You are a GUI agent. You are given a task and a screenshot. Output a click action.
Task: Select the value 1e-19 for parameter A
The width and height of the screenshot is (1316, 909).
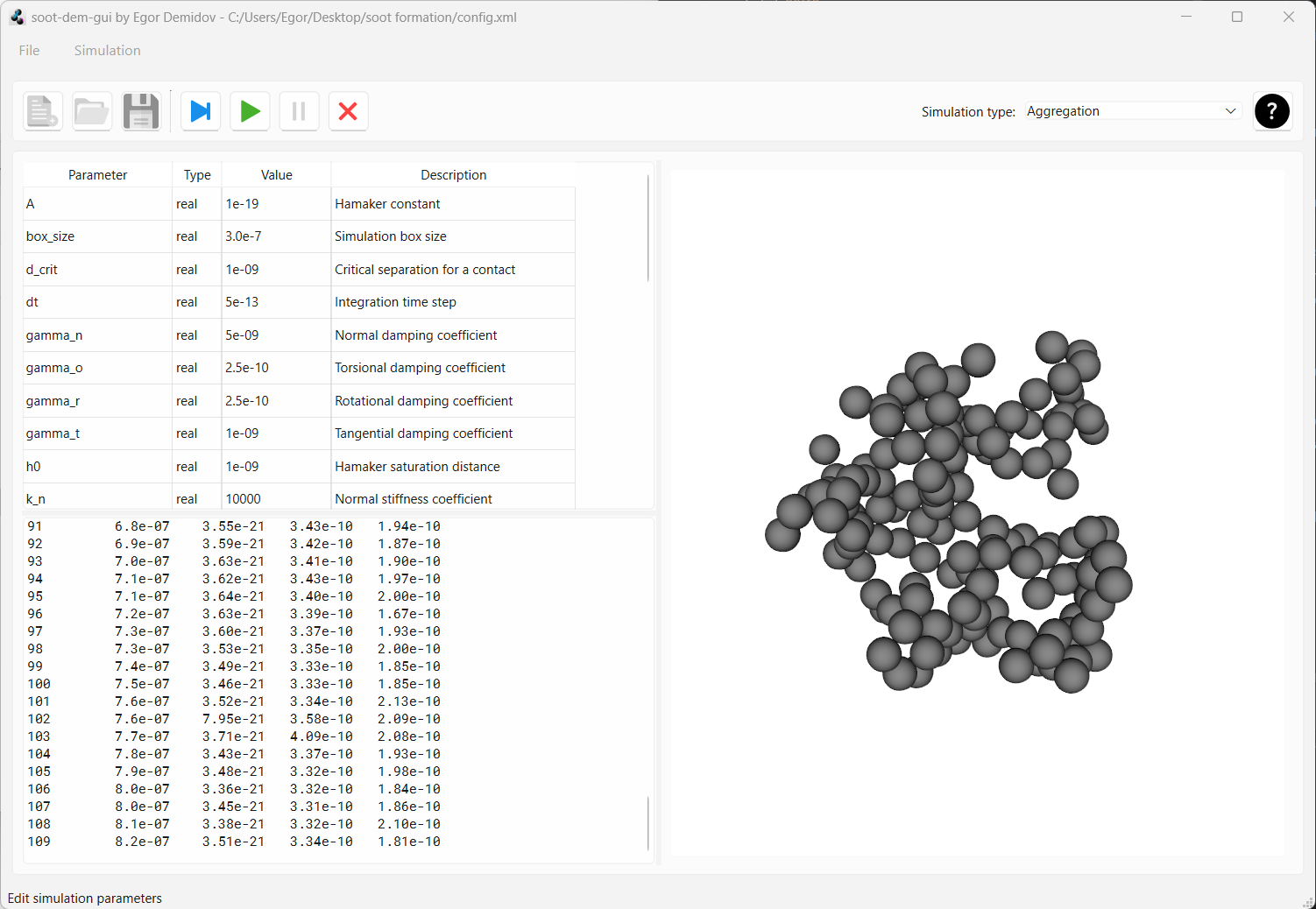(276, 204)
